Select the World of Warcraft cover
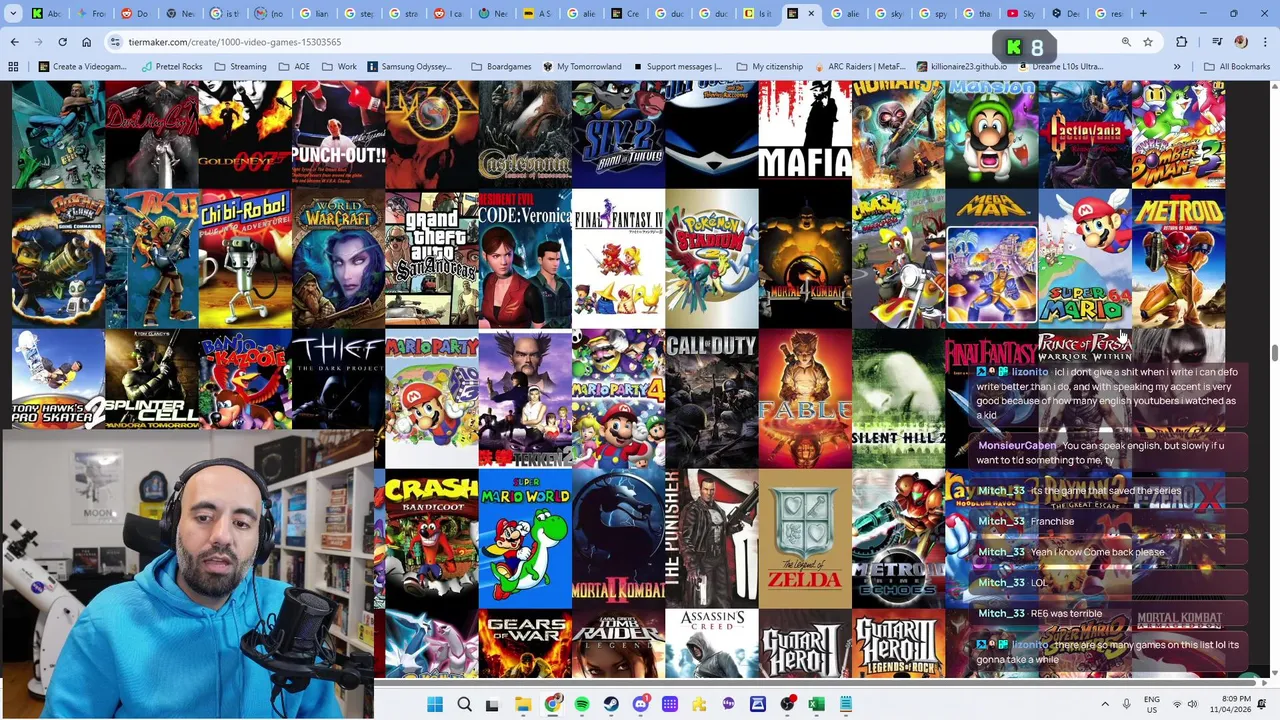The height and width of the screenshot is (720, 1280). pyautogui.click(x=338, y=259)
